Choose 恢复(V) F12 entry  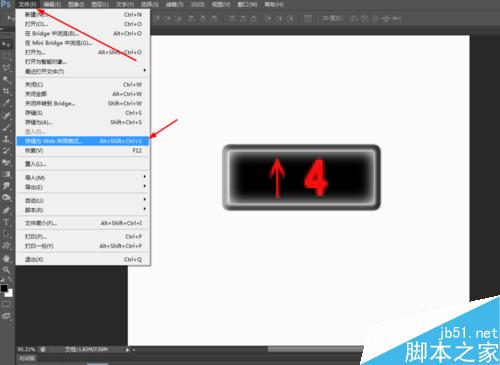(83, 151)
